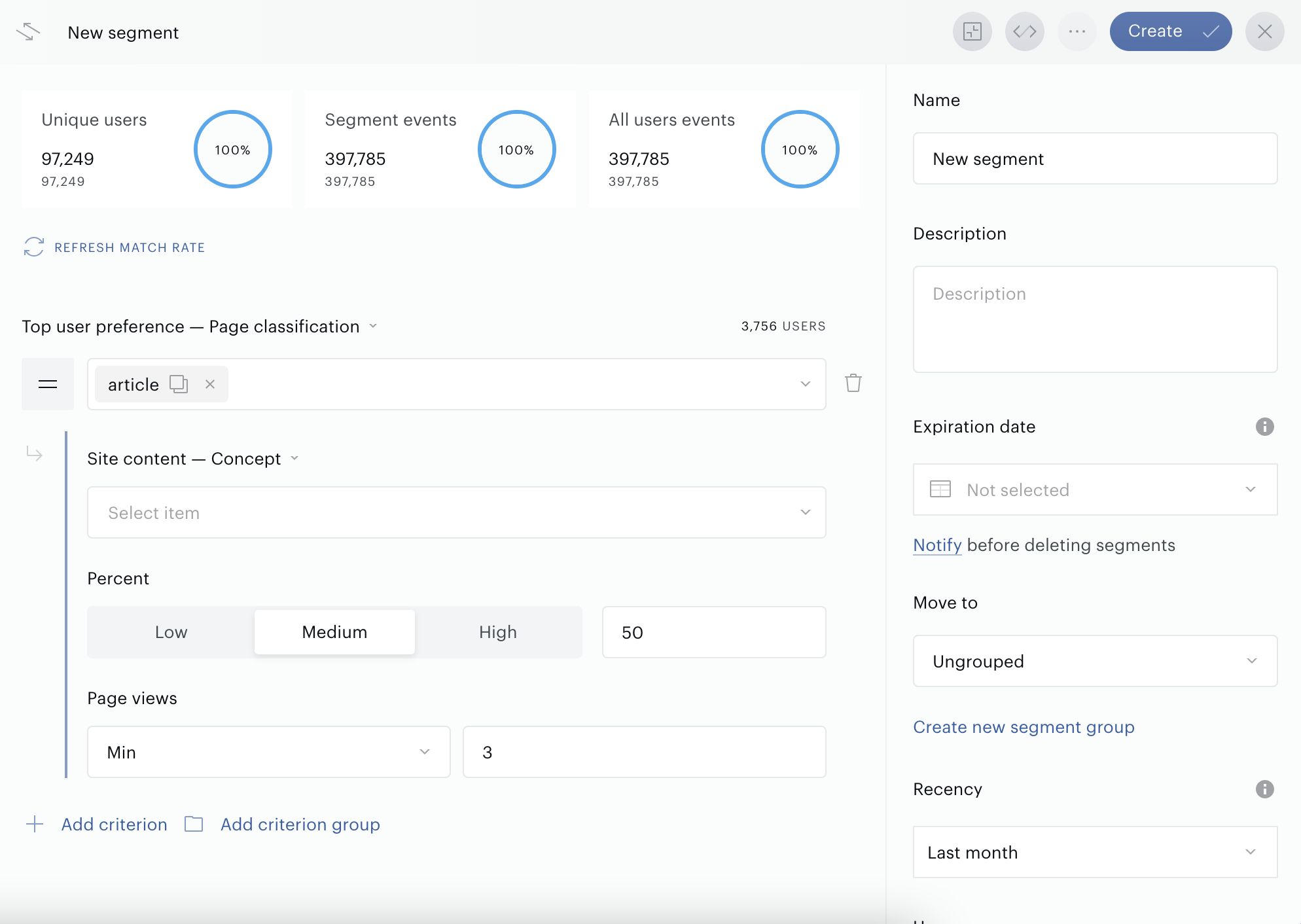Show the Expiration date info tooltip
Screen dimensions: 1301x924
coord(1264,427)
